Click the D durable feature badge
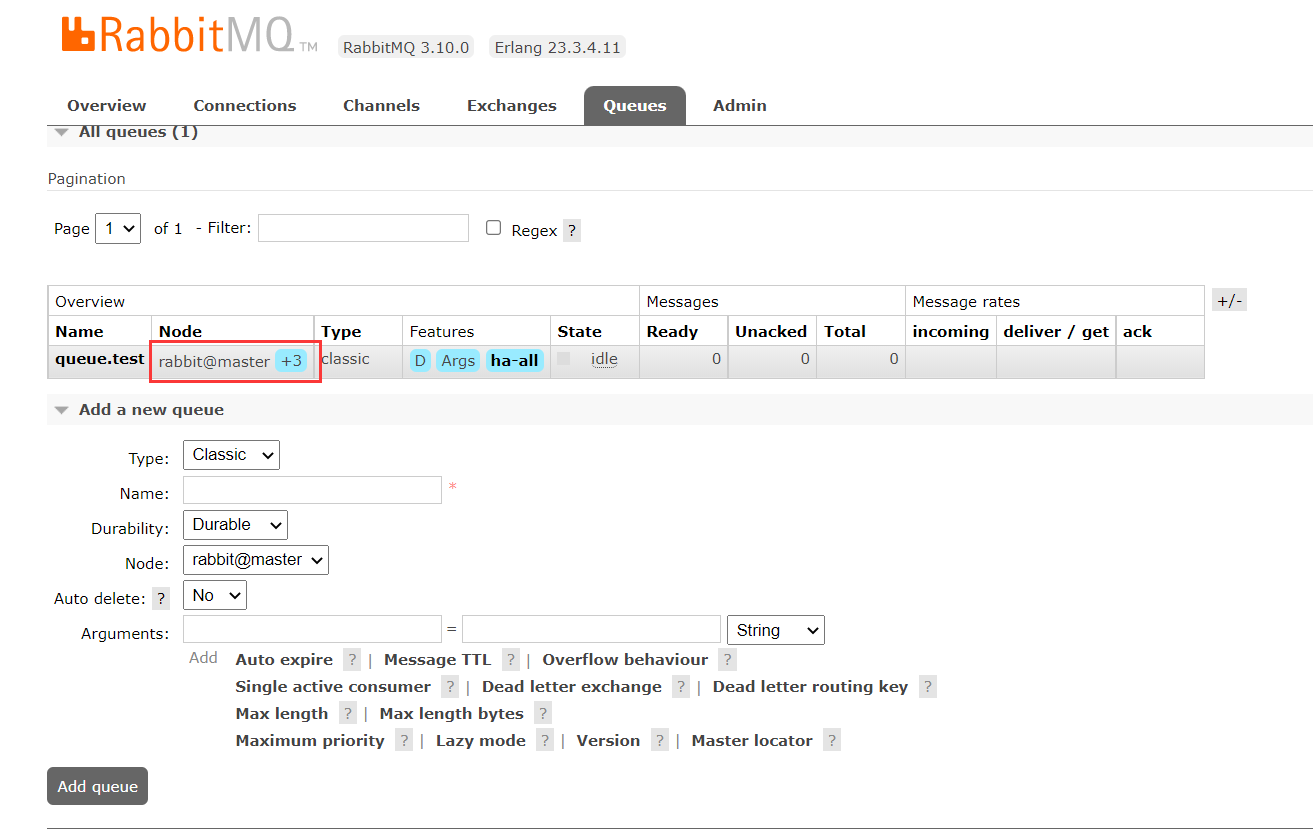 coord(420,361)
